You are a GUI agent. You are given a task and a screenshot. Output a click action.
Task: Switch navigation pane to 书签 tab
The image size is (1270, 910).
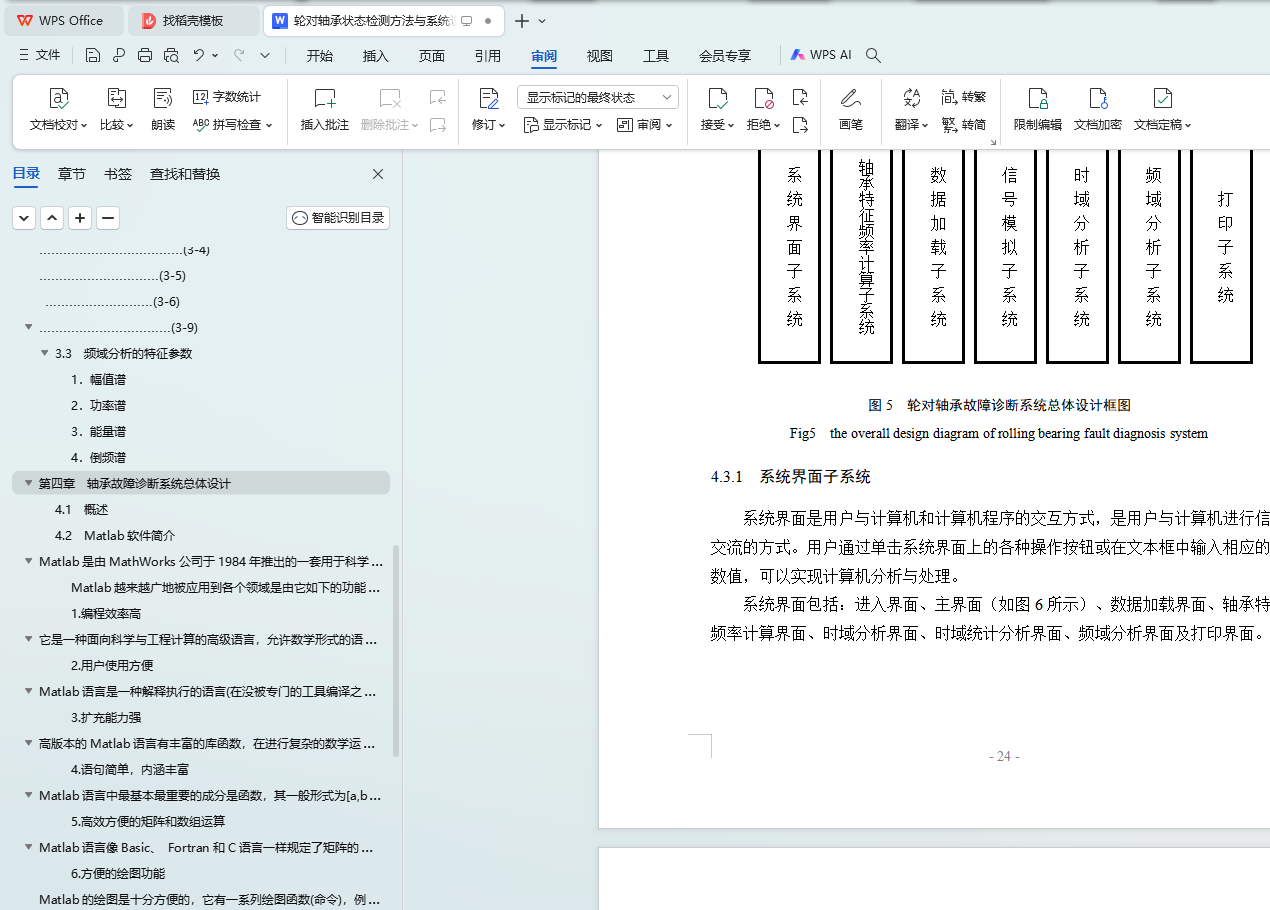[x=118, y=174]
